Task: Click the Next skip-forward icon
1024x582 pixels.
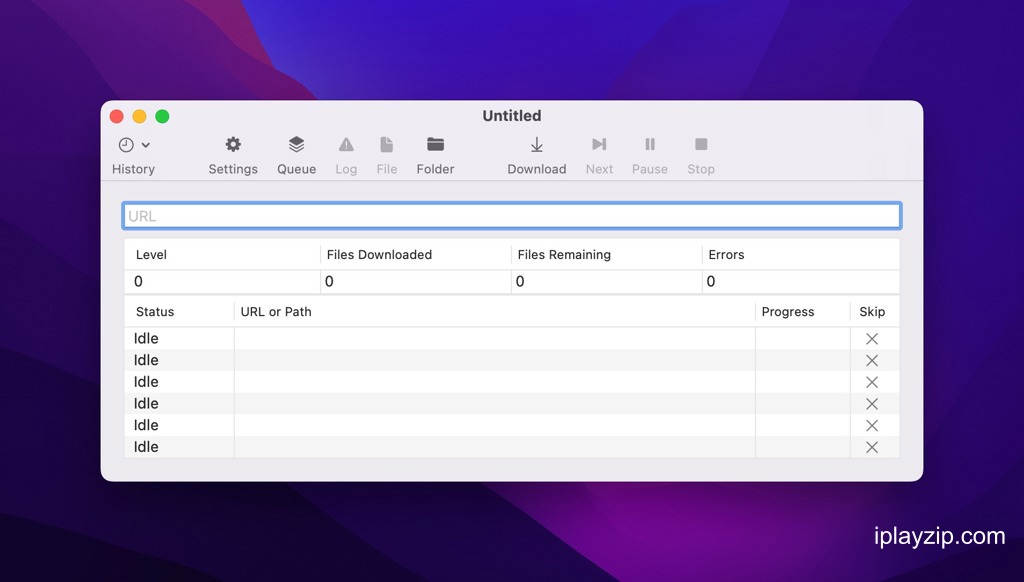Action: pos(599,144)
